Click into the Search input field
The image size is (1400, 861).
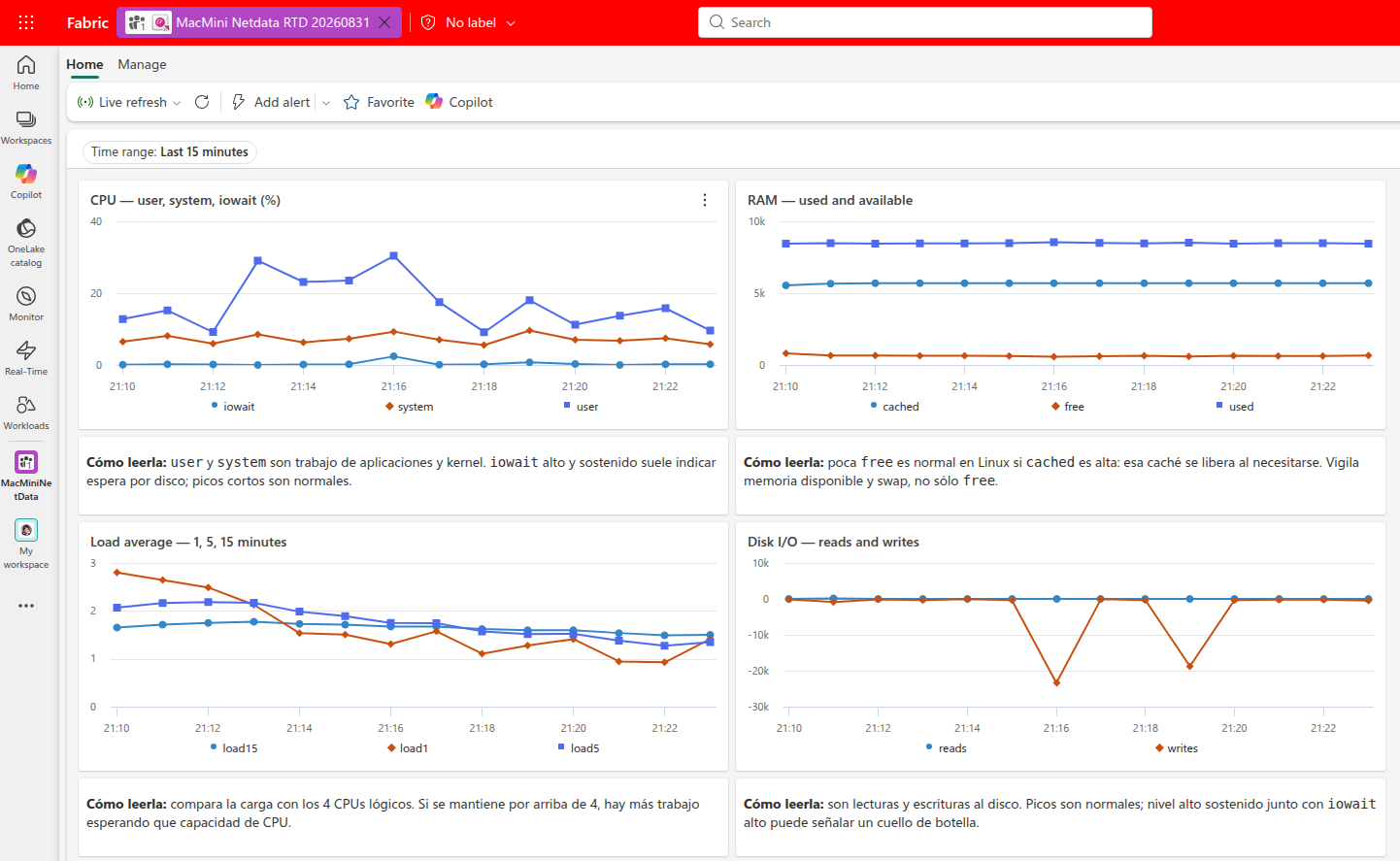click(x=925, y=22)
